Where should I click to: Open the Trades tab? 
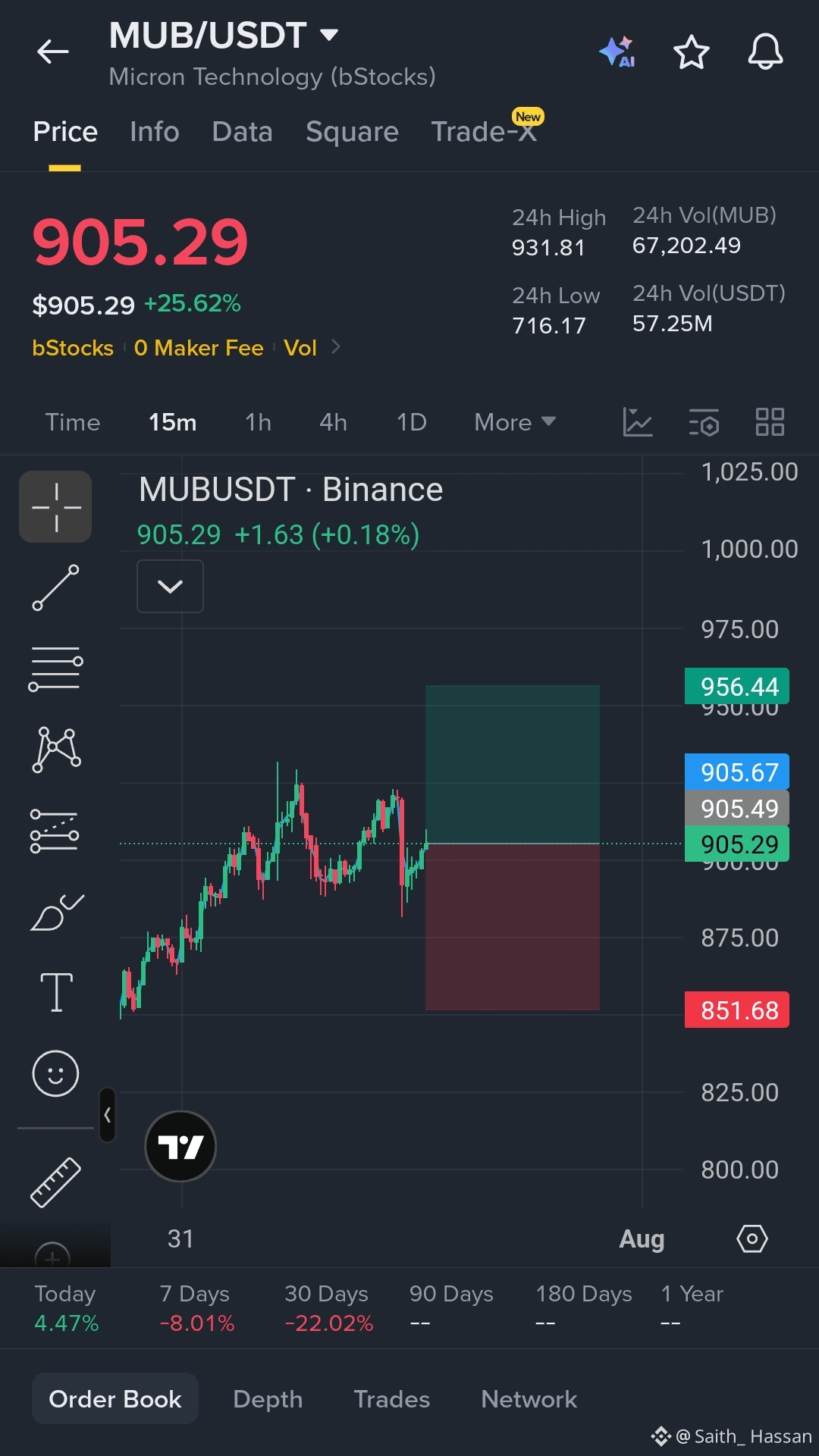click(x=392, y=1399)
